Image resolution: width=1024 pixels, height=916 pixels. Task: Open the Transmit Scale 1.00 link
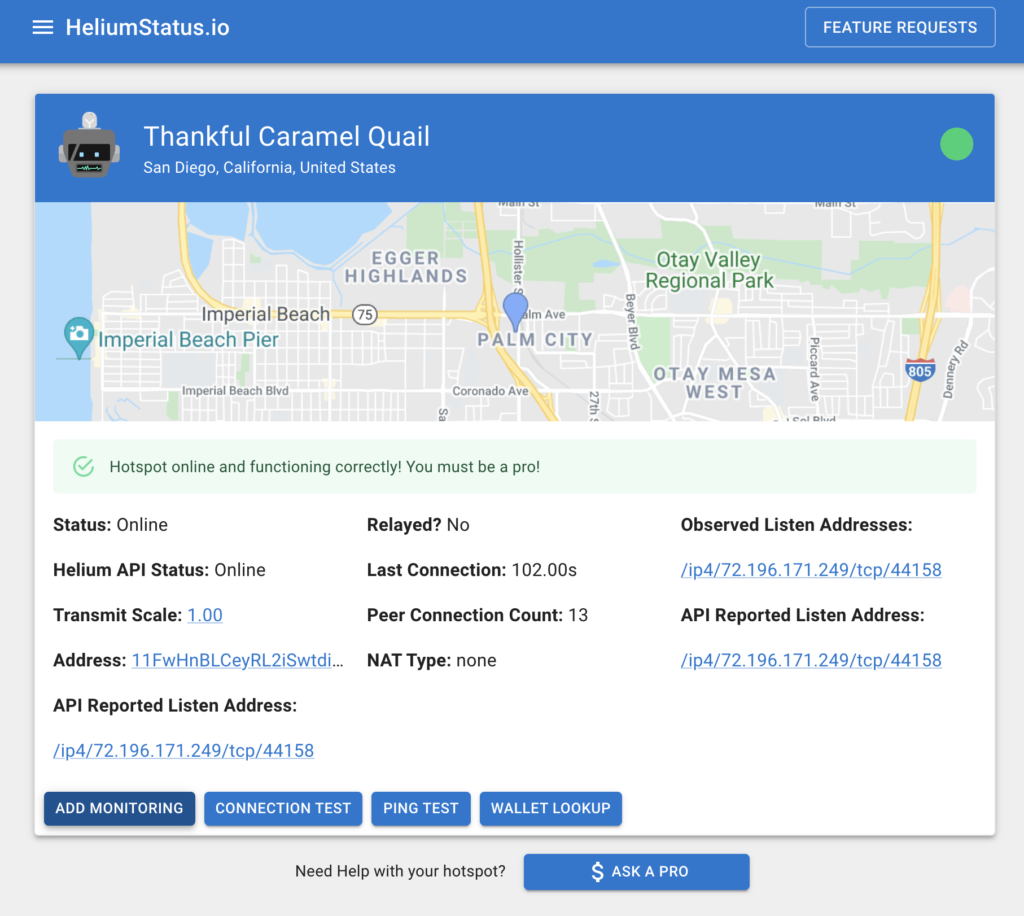tap(205, 615)
